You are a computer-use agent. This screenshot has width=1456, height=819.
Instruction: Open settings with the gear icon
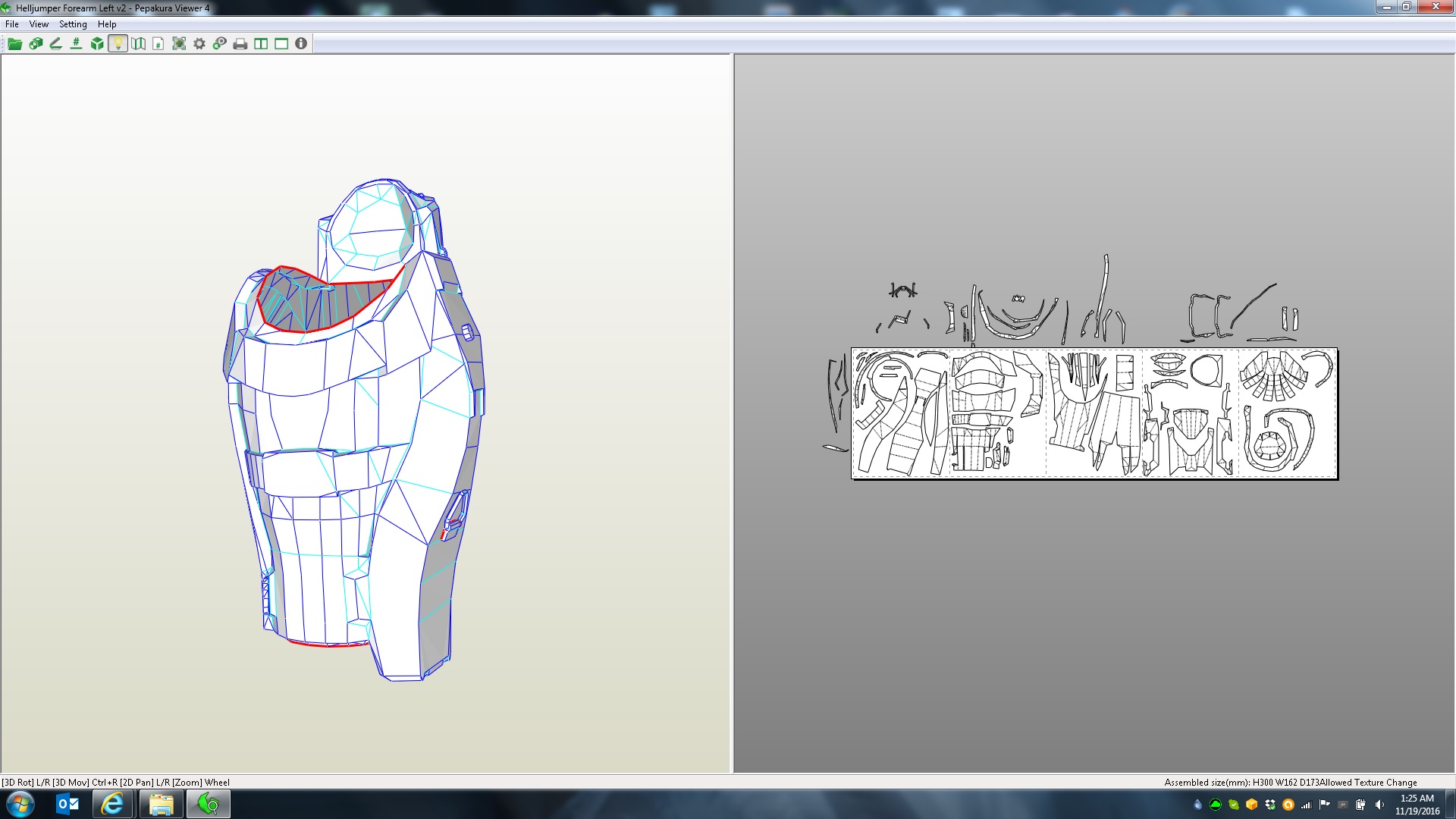[199, 44]
